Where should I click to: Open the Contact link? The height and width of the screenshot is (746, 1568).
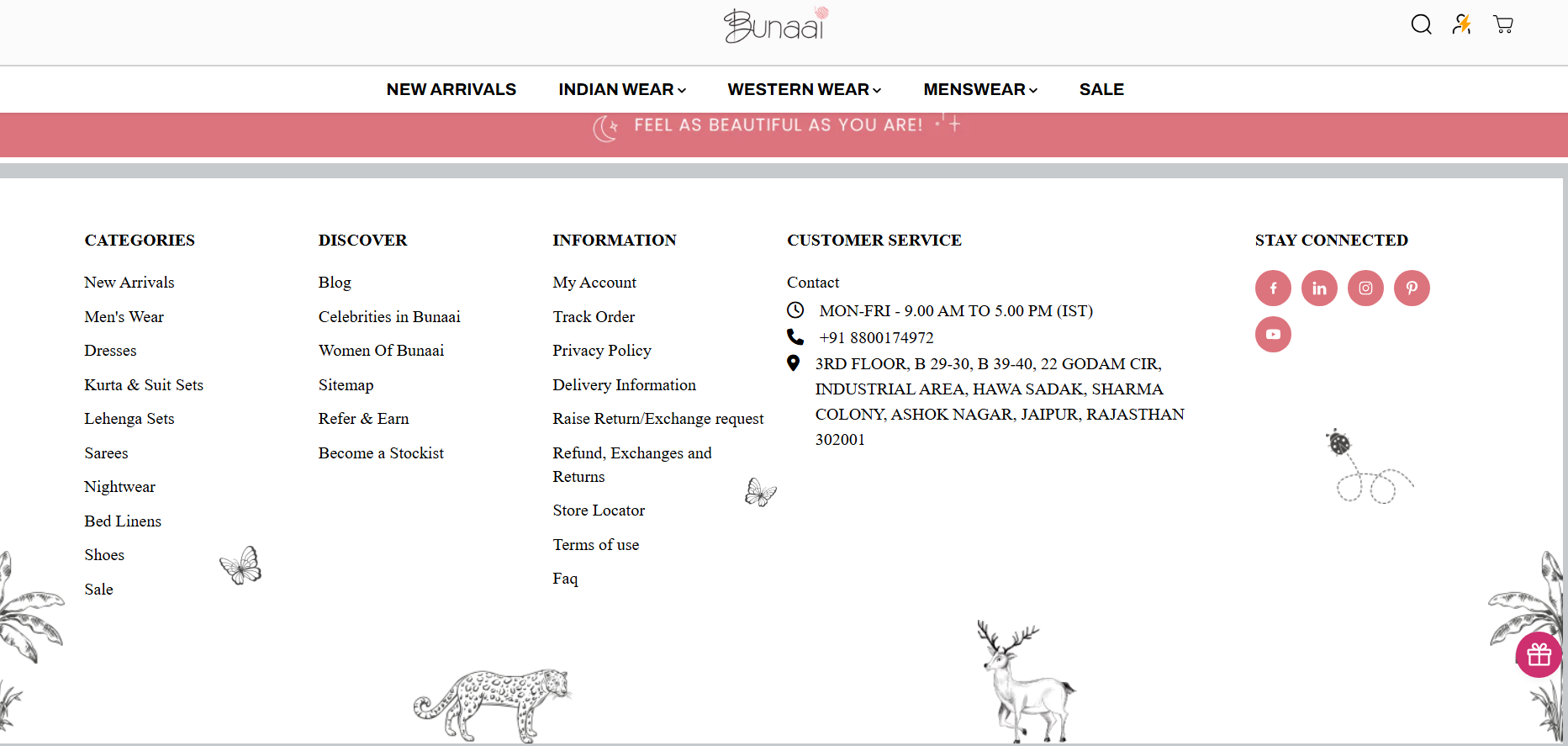pos(813,283)
